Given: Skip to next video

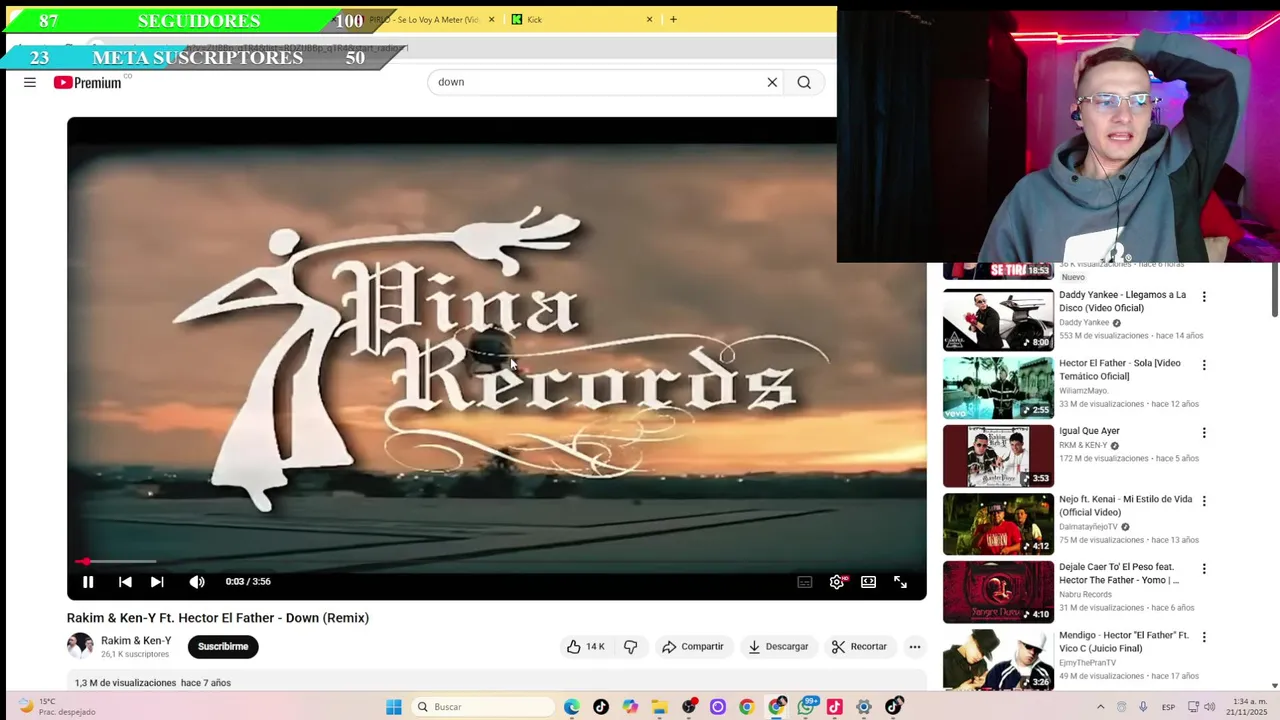Looking at the screenshot, I should [x=157, y=581].
